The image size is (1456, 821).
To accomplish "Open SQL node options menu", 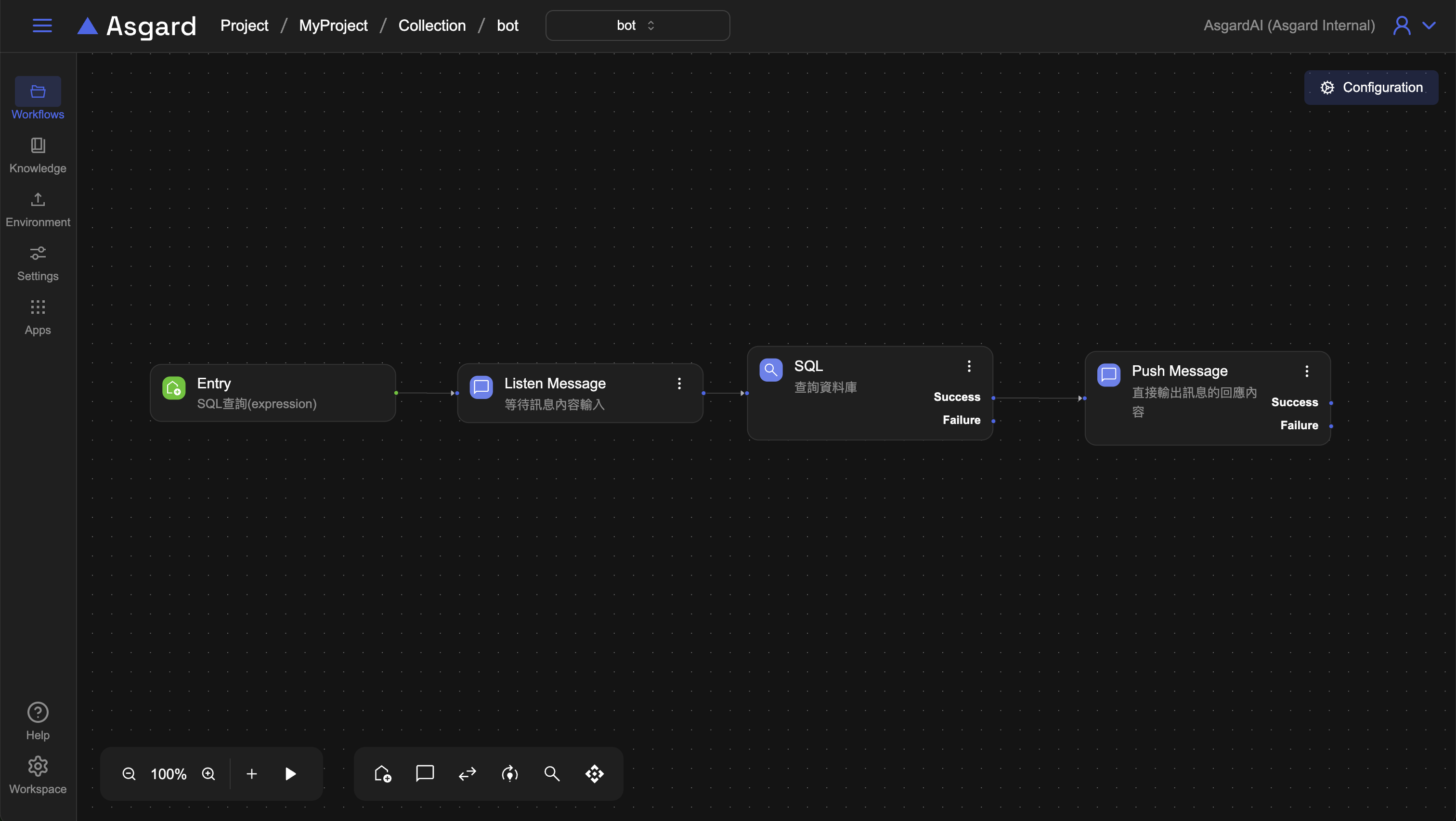I will pos(969,366).
